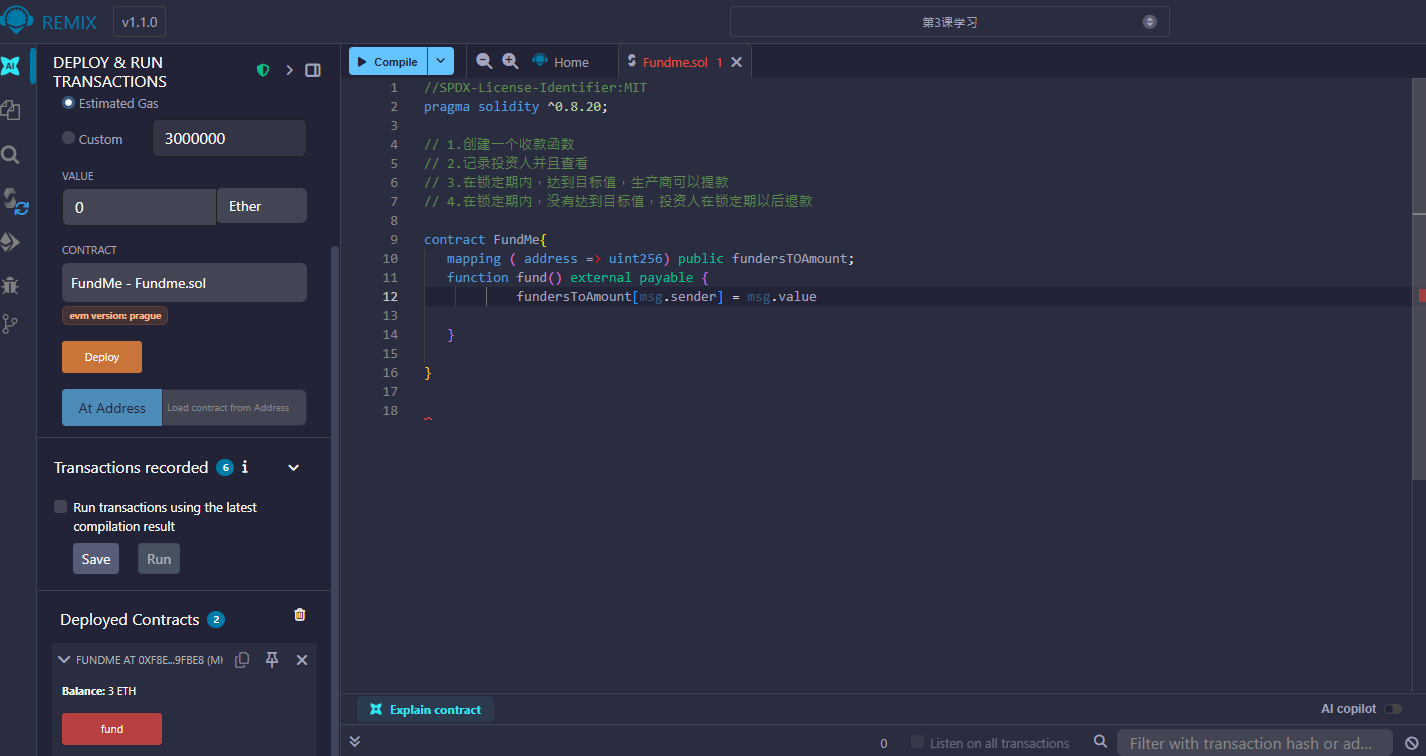Click line number 11 in the gutter
This screenshot has width=1426, height=756.
390,278
